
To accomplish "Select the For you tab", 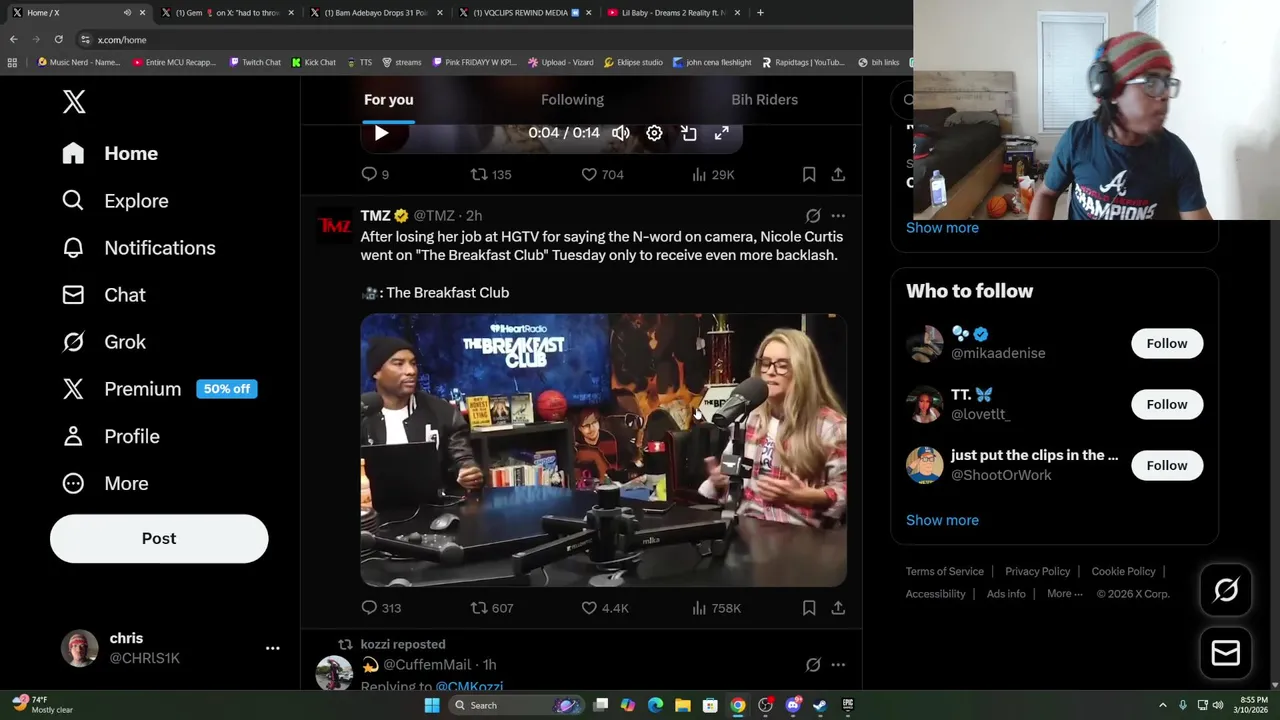I will 388,100.
